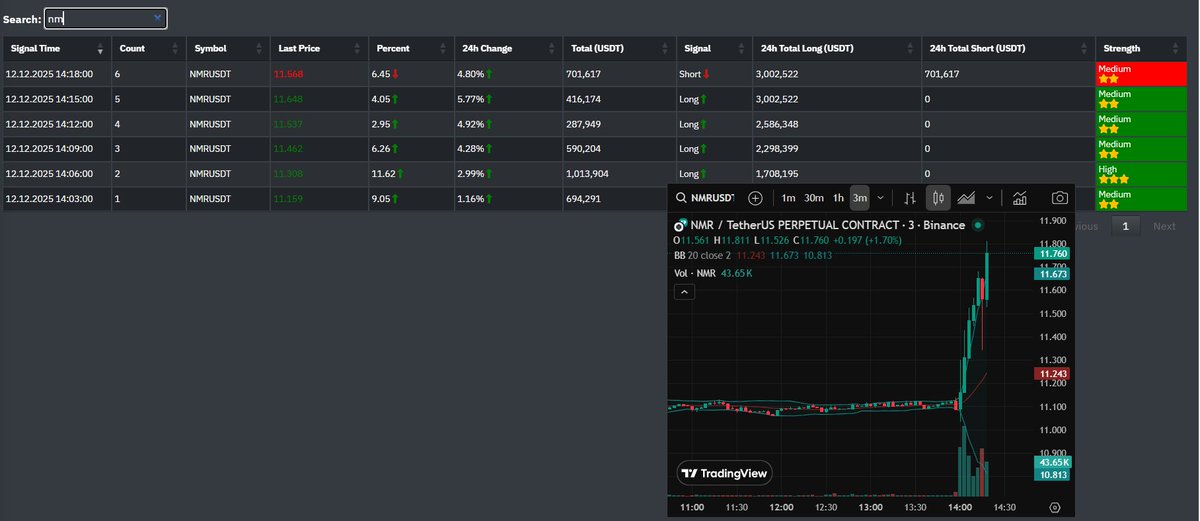Click the Next pagination button
This screenshot has height=521, width=1200.
click(x=1164, y=226)
